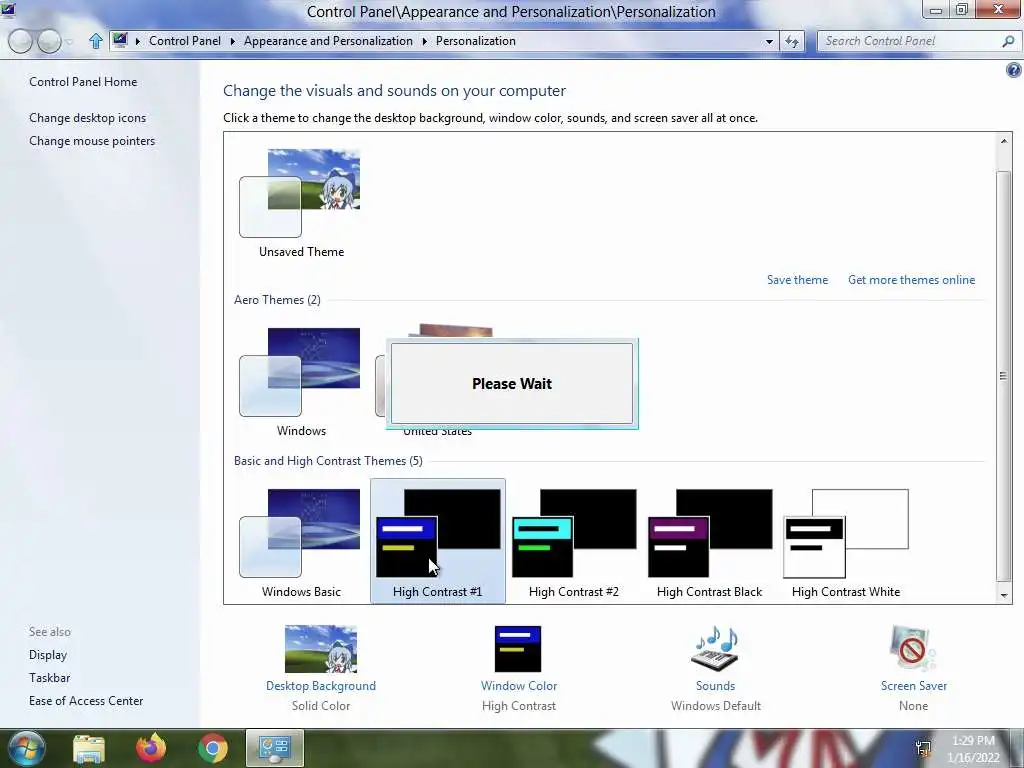Click the Desktop Background icon
Image resolution: width=1024 pixels, height=768 pixels.
(321, 649)
